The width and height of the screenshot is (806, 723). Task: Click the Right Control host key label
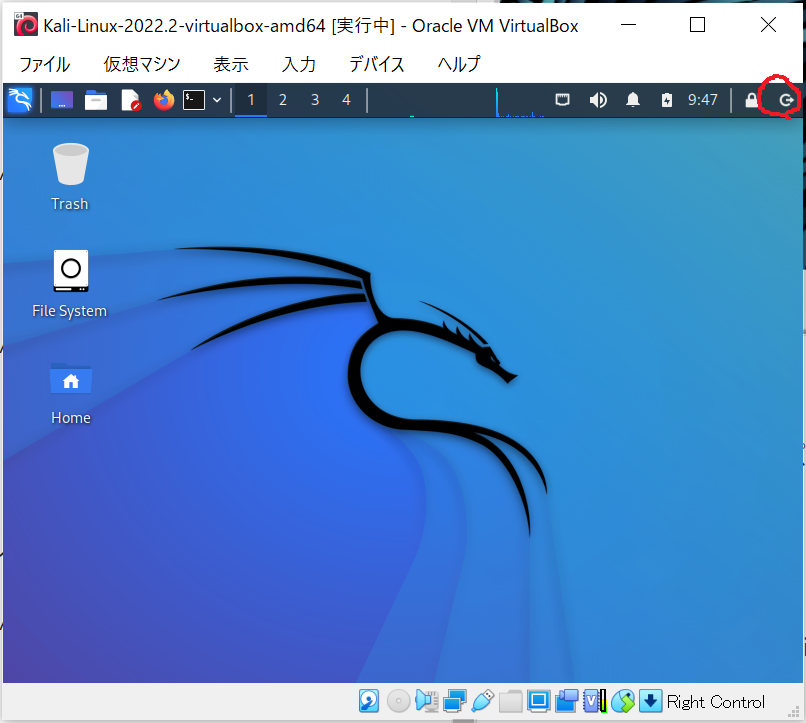[x=716, y=702]
